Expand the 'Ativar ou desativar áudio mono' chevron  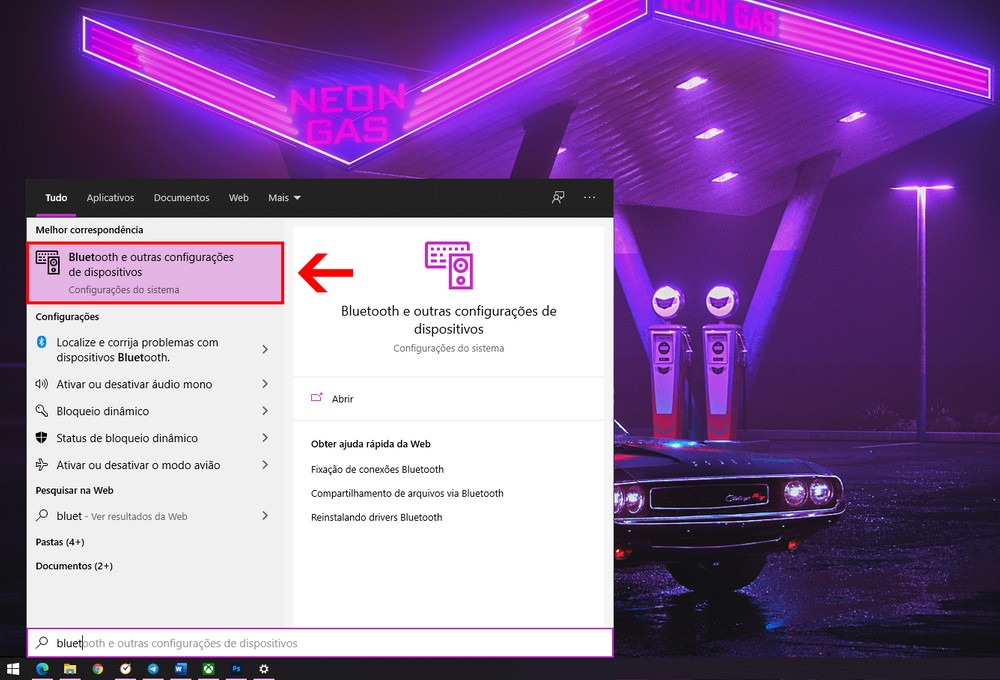[265, 384]
